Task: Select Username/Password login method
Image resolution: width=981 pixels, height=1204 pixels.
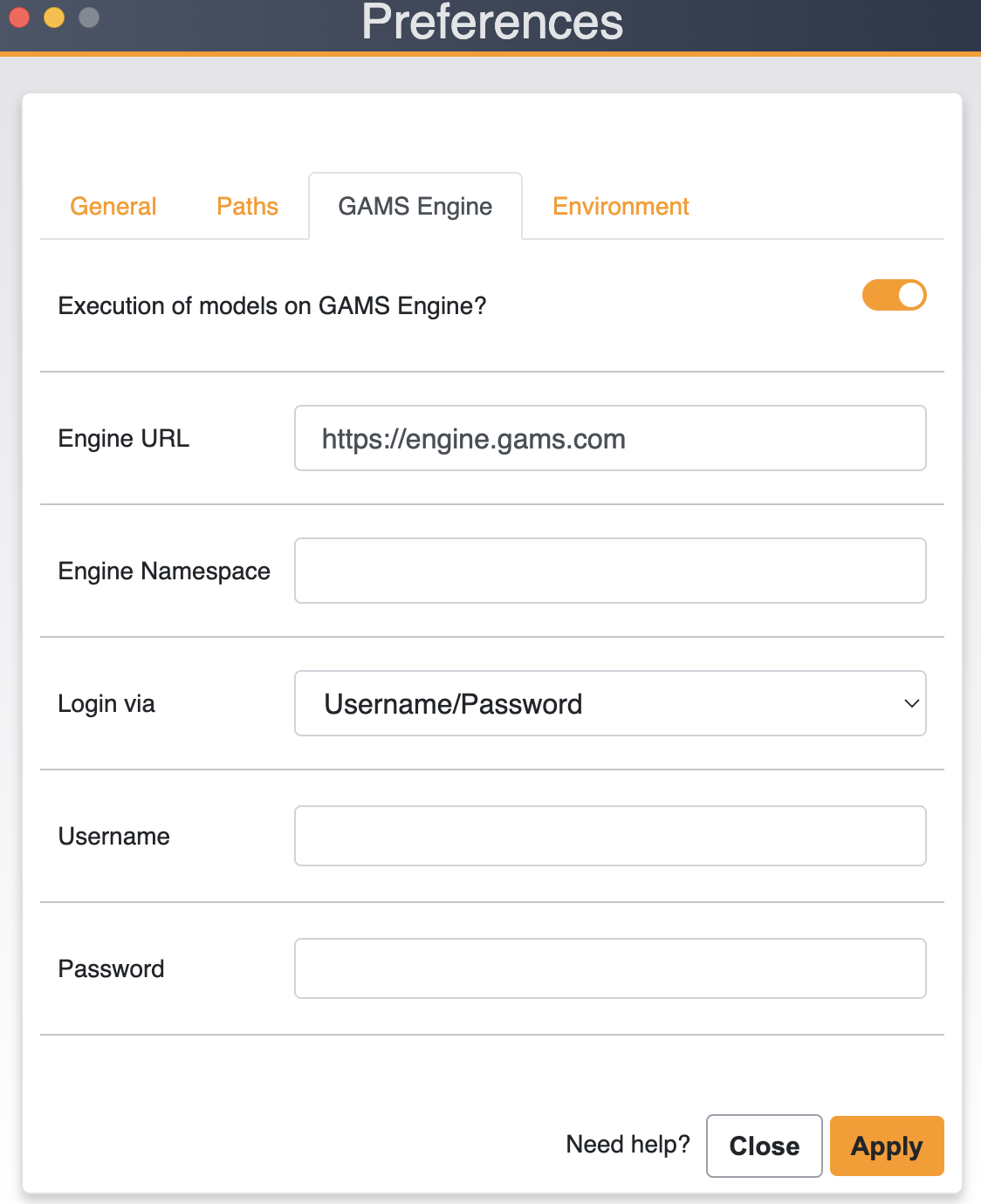Action: (x=610, y=703)
